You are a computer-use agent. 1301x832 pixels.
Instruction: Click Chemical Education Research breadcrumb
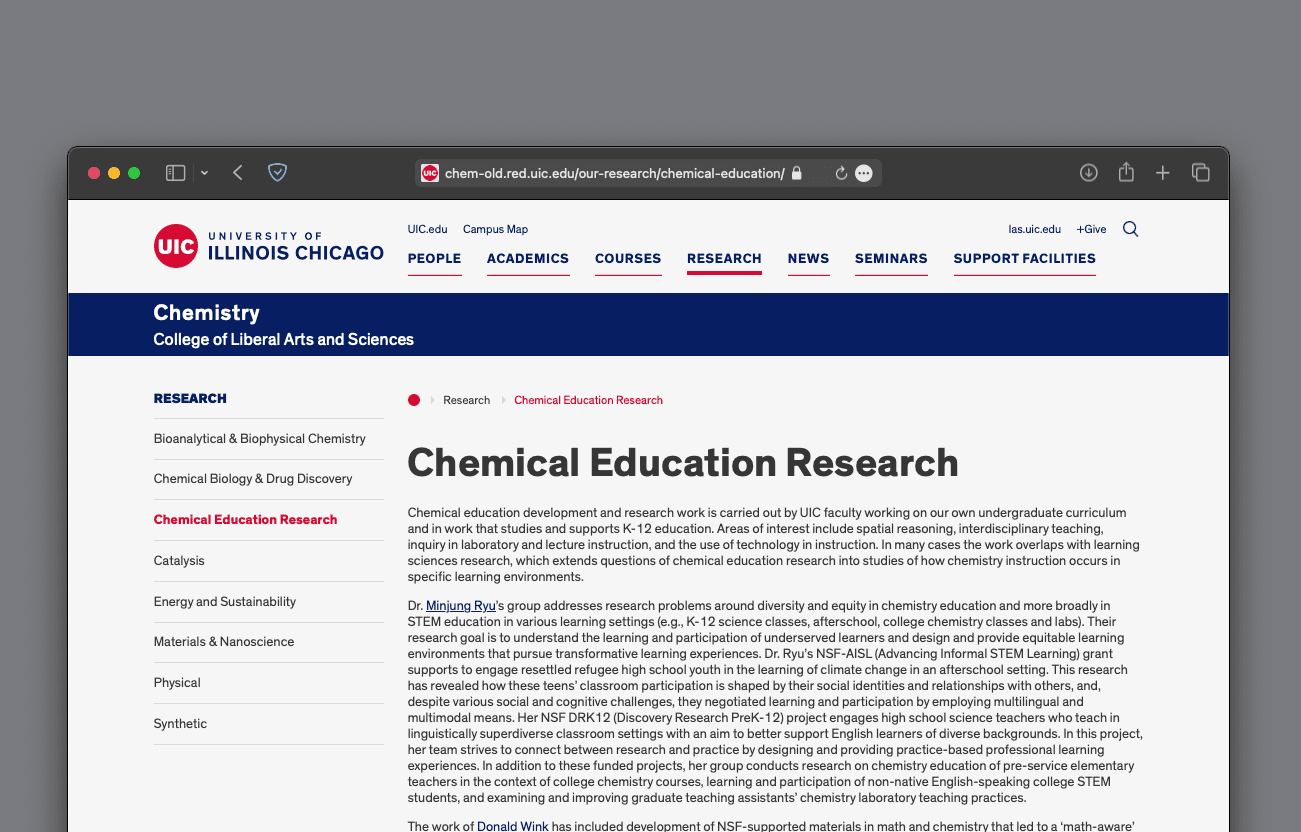pyautogui.click(x=589, y=400)
